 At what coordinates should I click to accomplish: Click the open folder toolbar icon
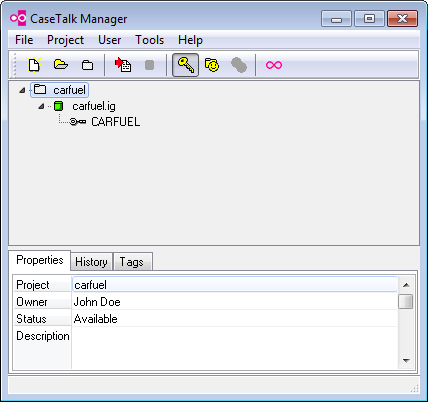coord(61,64)
